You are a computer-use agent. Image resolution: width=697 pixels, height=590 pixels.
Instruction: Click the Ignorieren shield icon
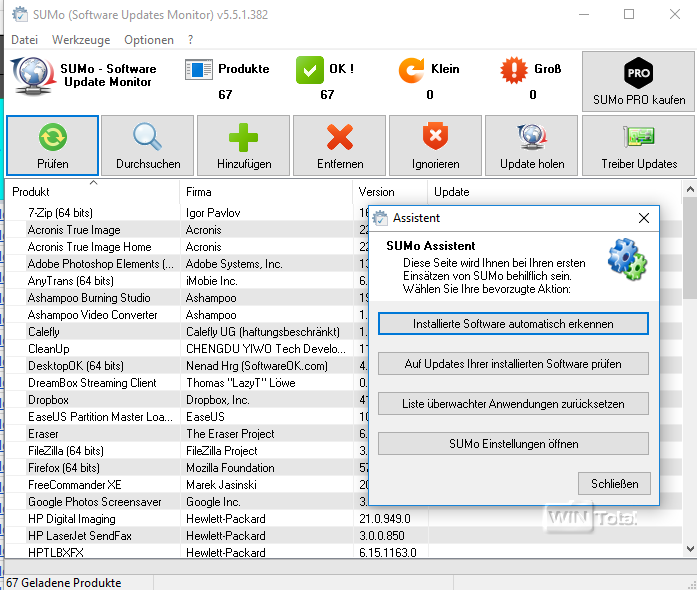(435, 136)
